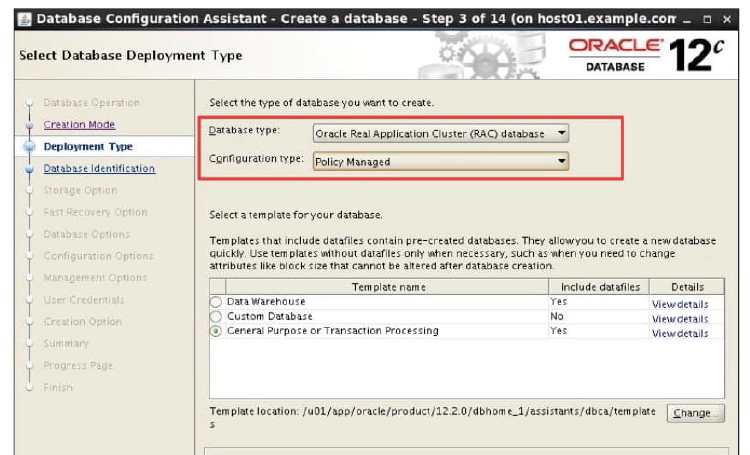Click the 'Database type:' label

tap(244, 130)
